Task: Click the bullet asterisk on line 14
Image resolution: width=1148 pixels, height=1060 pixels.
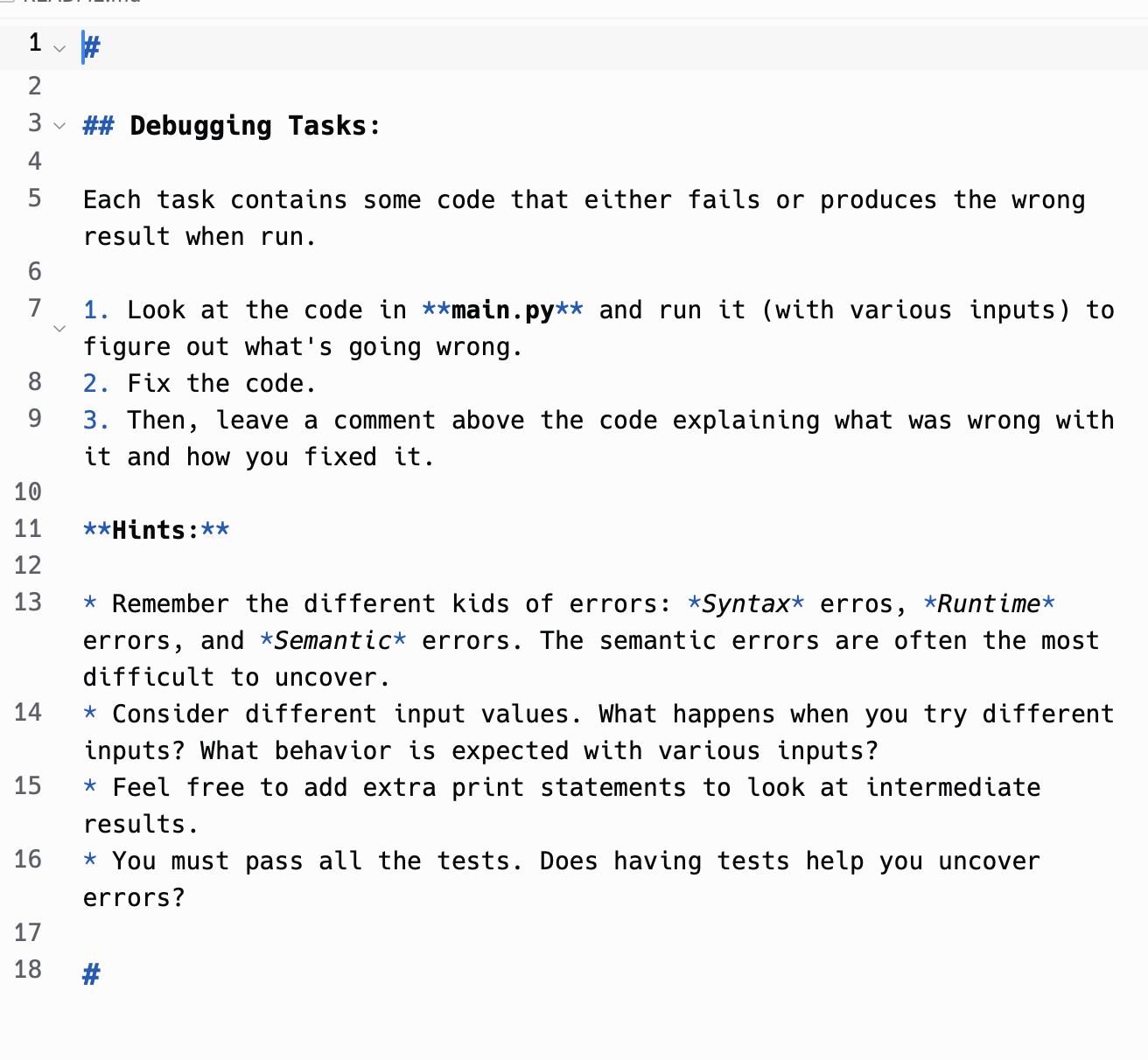Action: pos(90,714)
